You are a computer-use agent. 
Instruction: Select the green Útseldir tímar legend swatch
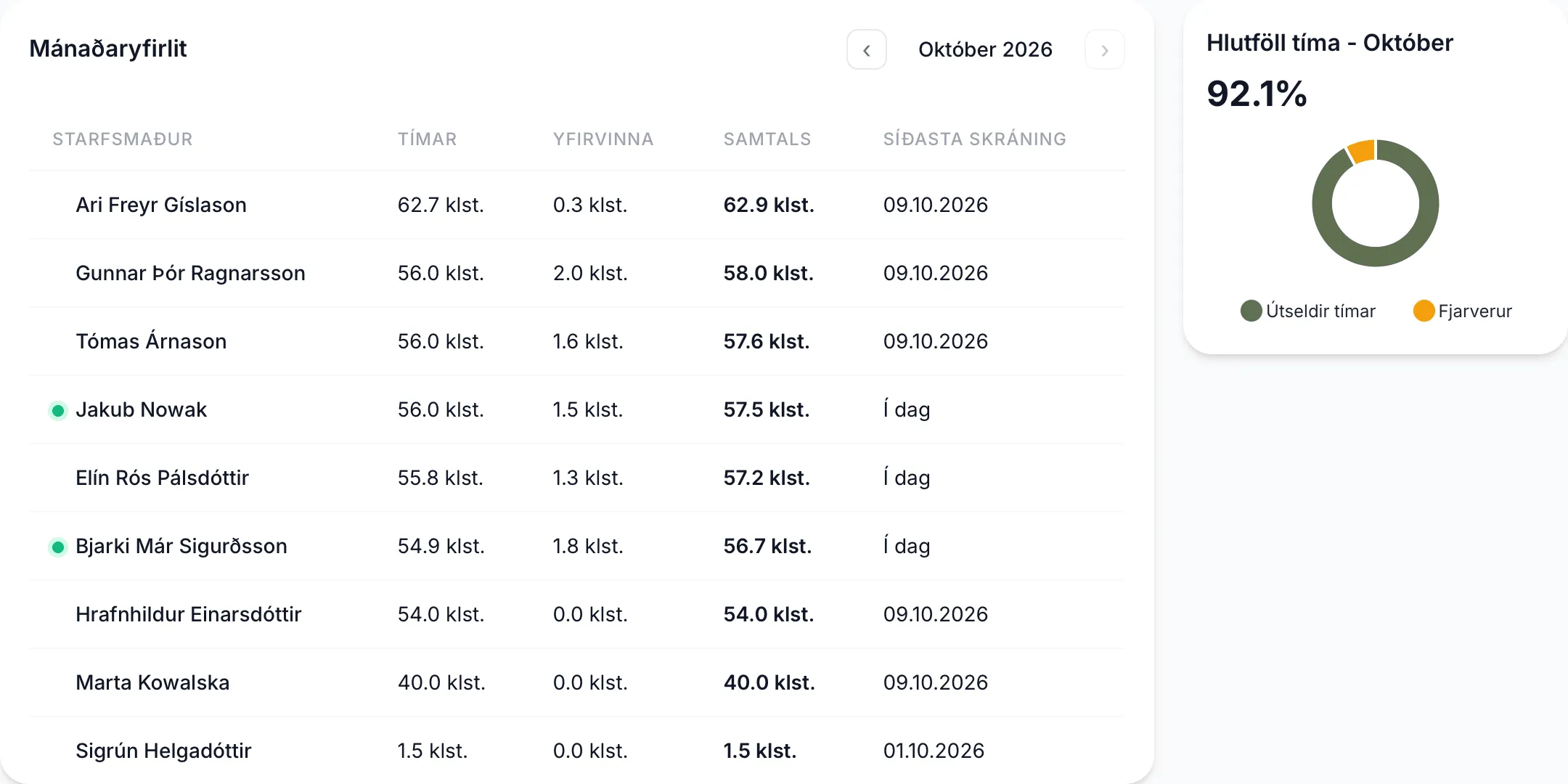1251,311
